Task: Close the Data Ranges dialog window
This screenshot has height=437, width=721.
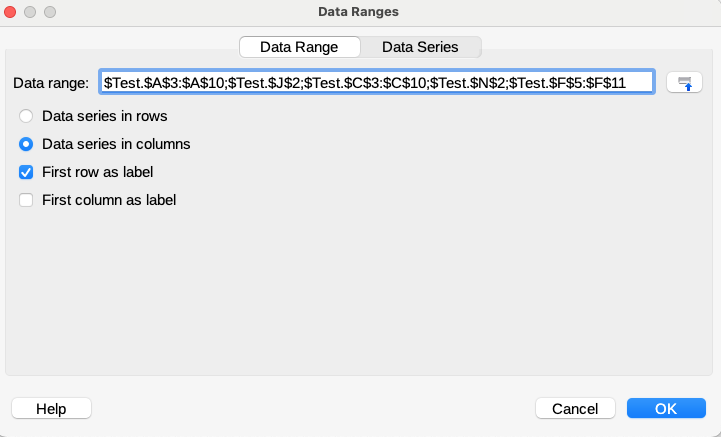Action: (12, 12)
